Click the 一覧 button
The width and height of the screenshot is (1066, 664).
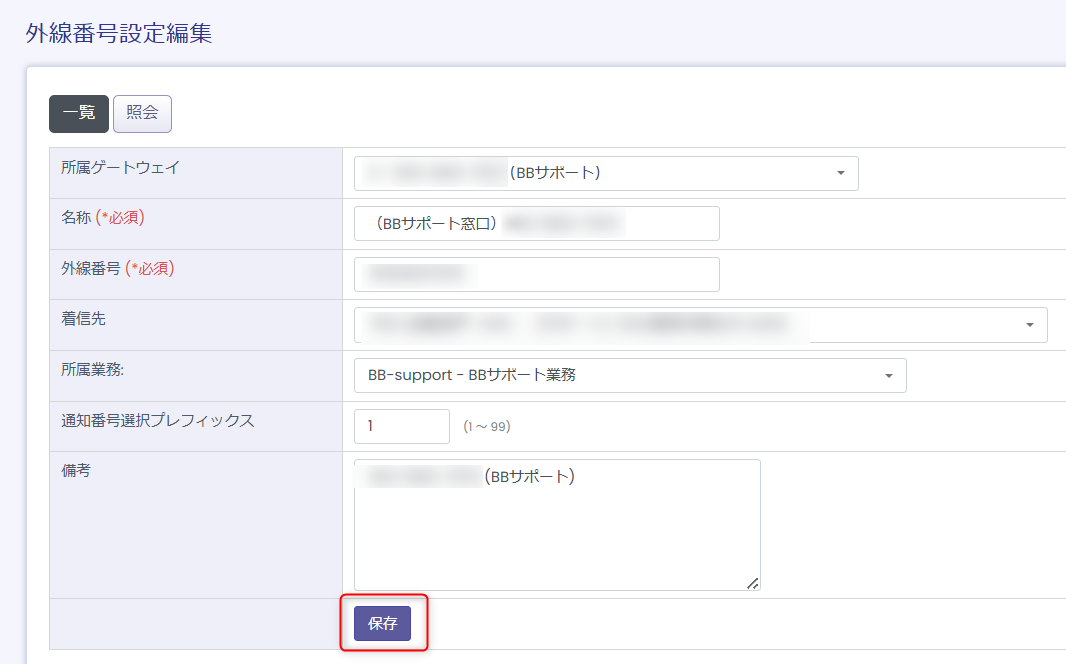(78, 114)
